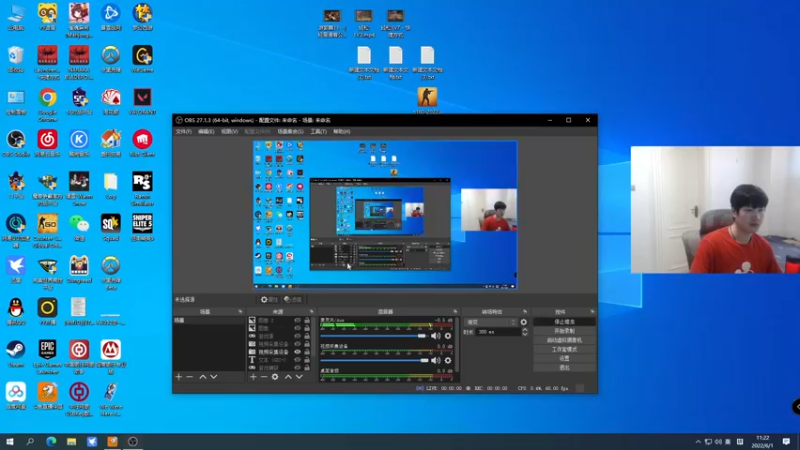Click the add scene plus icon

click(179, 377)
